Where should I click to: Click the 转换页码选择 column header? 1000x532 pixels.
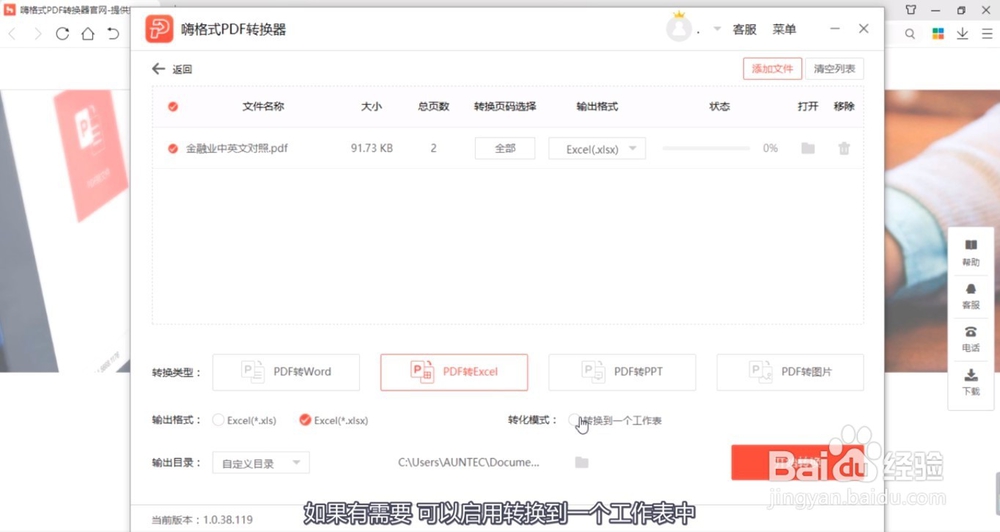pyautogui.click(x=505, y=107)
